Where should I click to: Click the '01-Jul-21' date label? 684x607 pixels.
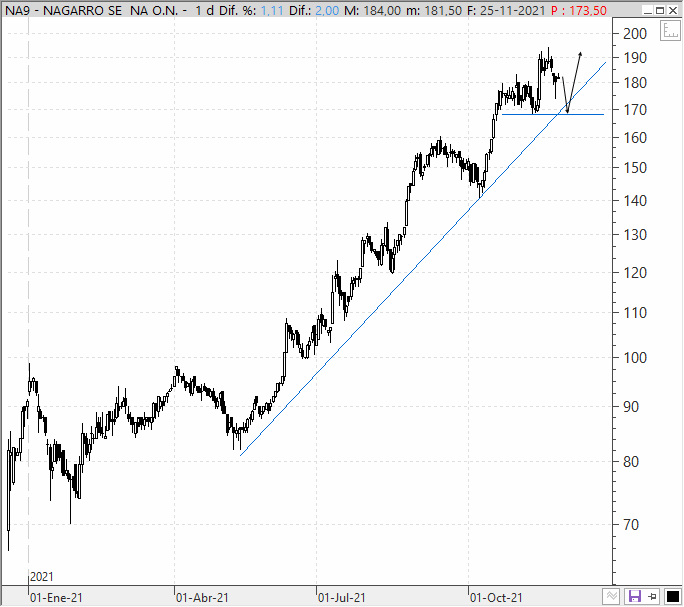(342, 597)
